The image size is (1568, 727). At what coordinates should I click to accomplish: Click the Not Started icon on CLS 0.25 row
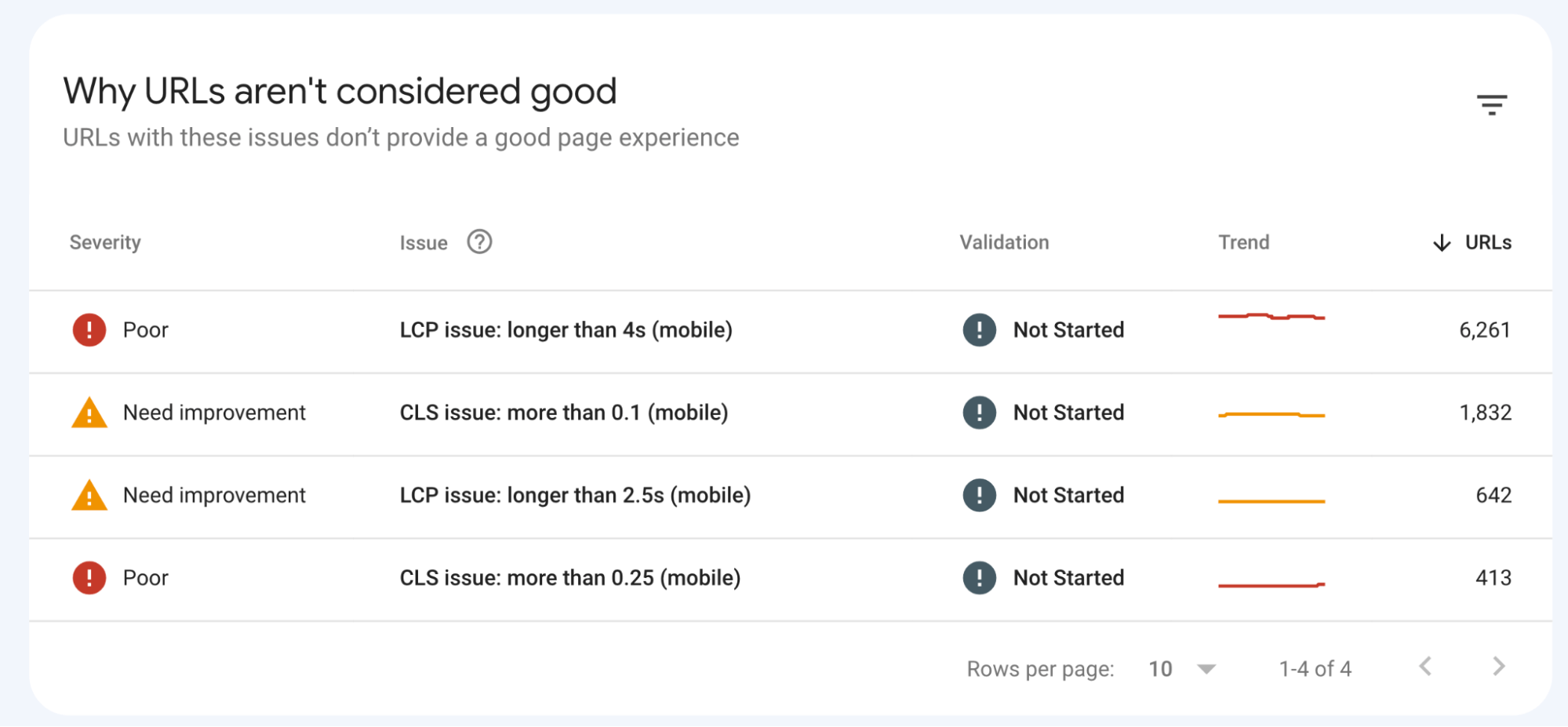(x=978, y=578)
